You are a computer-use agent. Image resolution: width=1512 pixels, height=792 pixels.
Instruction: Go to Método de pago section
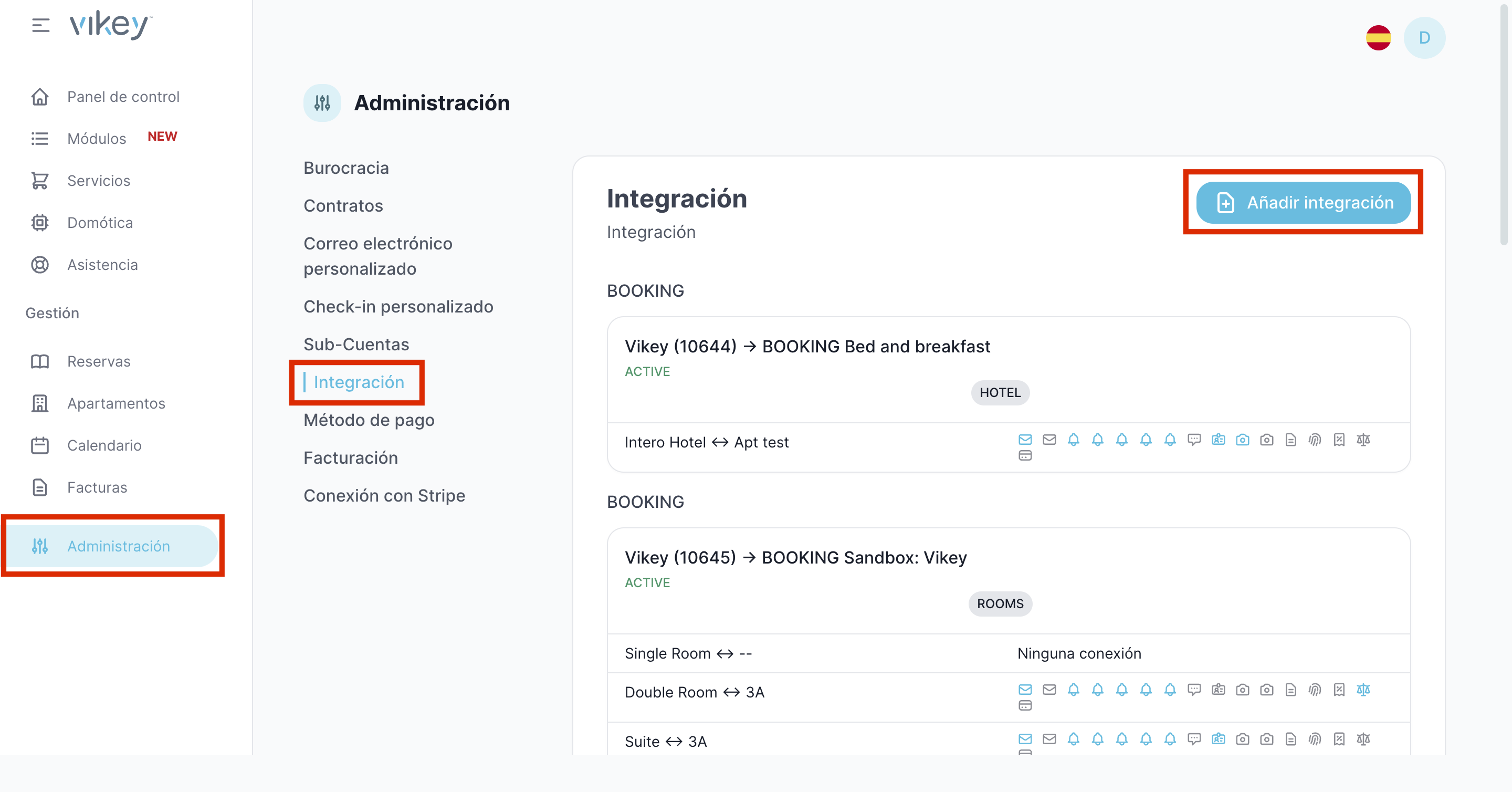click(x=369, y=420)
